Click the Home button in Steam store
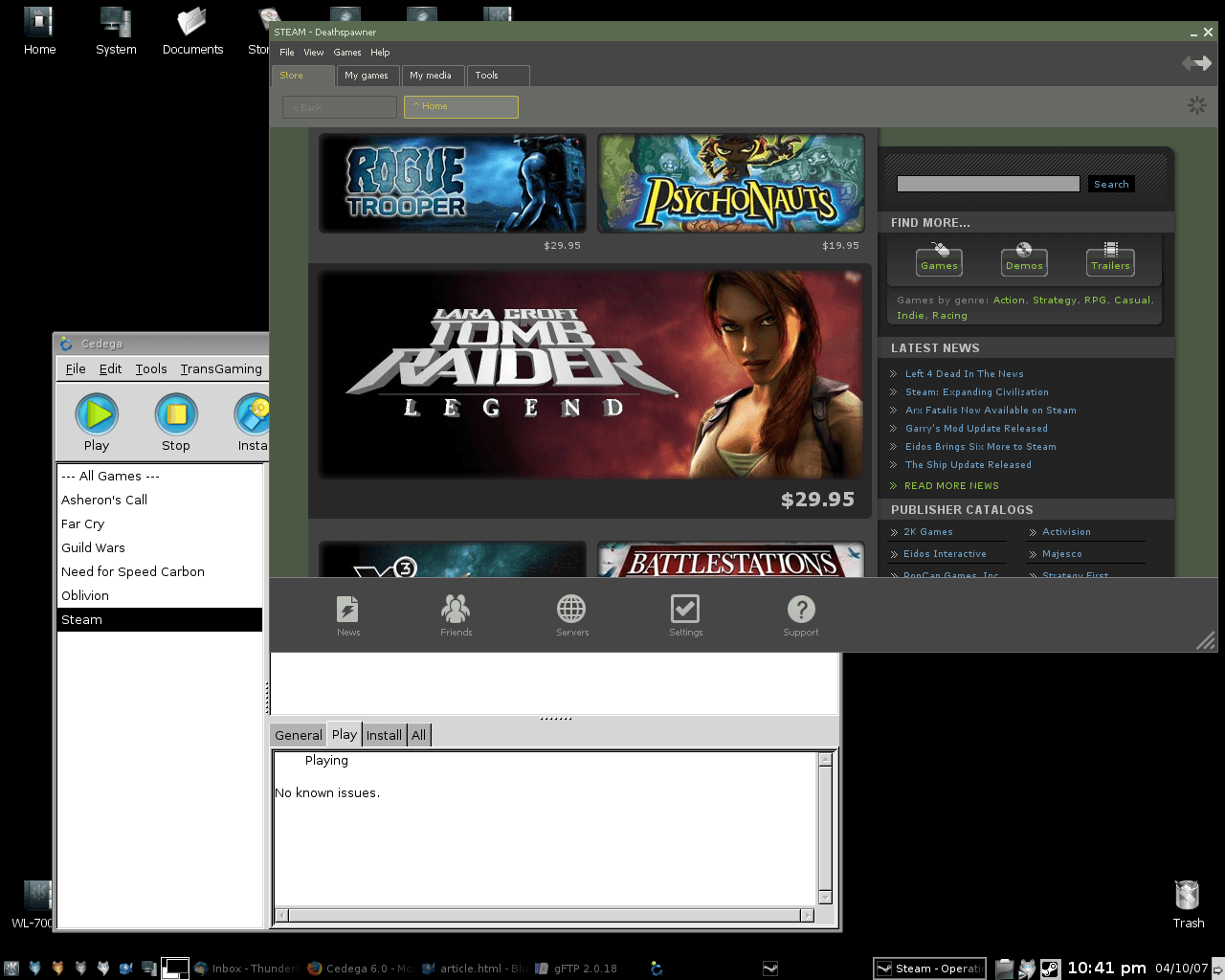1225x980 pixels. (x=461, y=107)
